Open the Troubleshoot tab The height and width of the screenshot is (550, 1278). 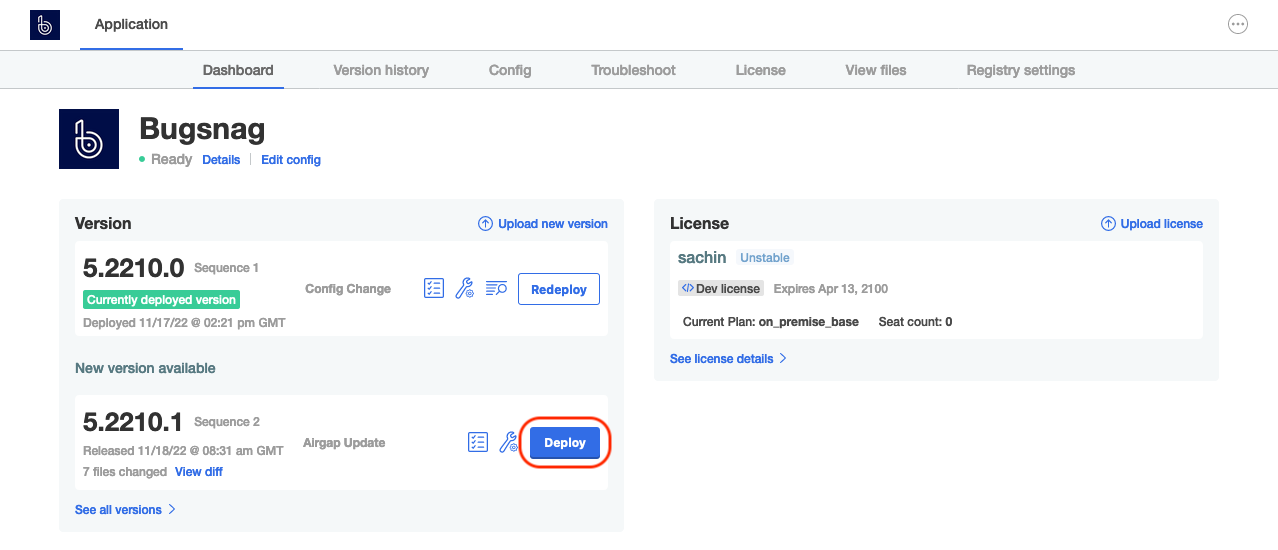click(x=633, y=70)
